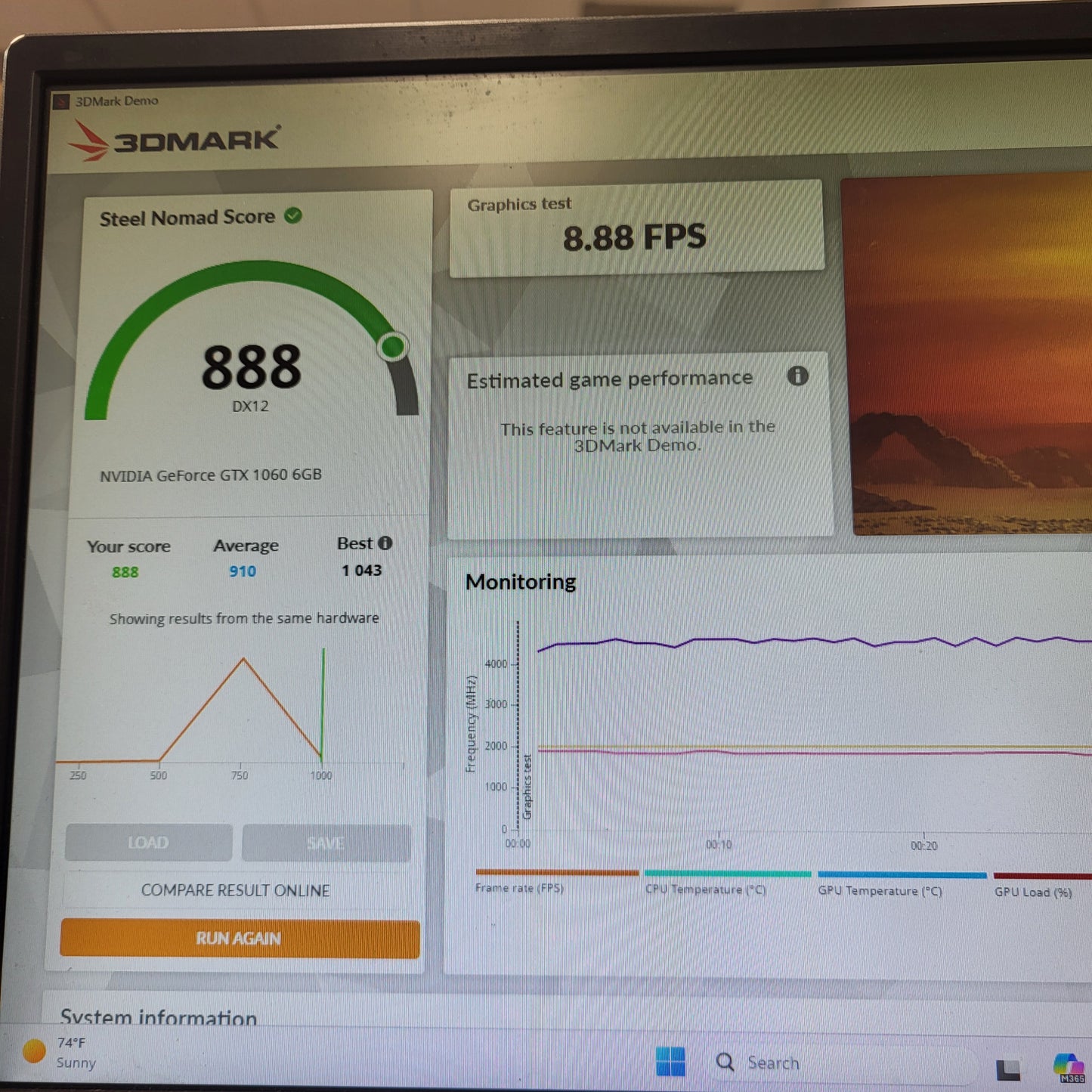The image size is (1092, 1092).
Task: Click the NVIDIA GeForce GTX 1060 6GB label
Action: click(211, 475)
